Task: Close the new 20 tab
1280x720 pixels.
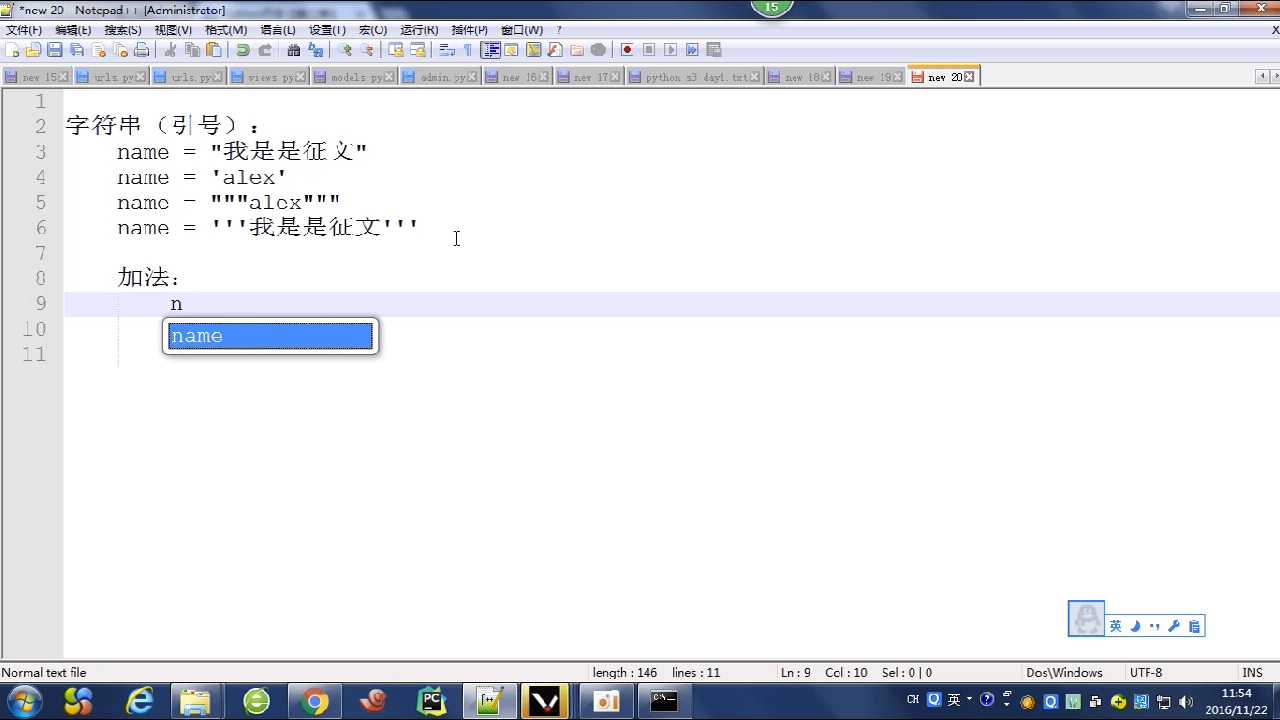Action: pos(969,77)
